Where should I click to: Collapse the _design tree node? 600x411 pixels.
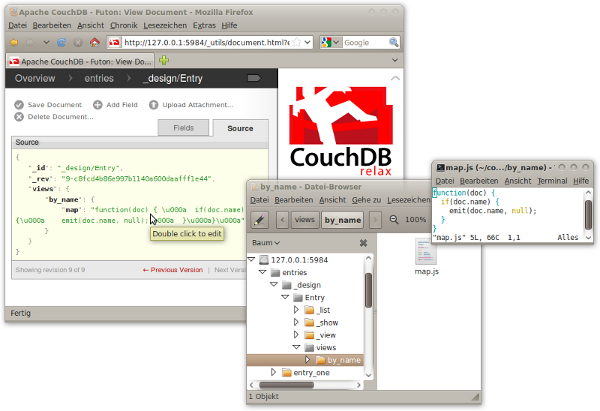(x=274, y=285)
